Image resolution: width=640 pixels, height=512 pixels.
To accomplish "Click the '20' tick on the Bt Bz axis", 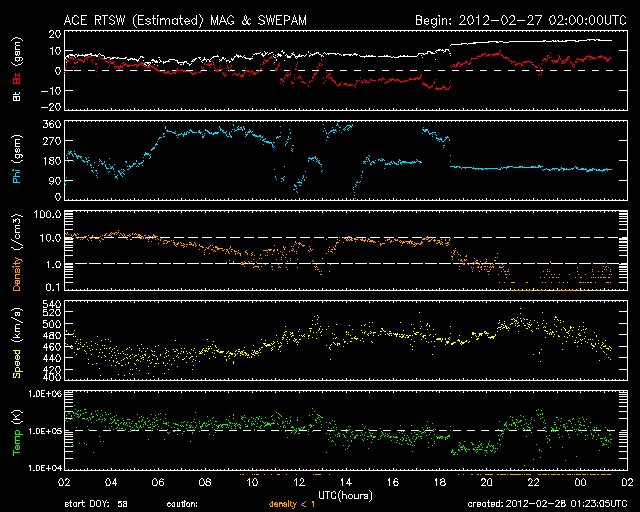I will tap(55, 34).
